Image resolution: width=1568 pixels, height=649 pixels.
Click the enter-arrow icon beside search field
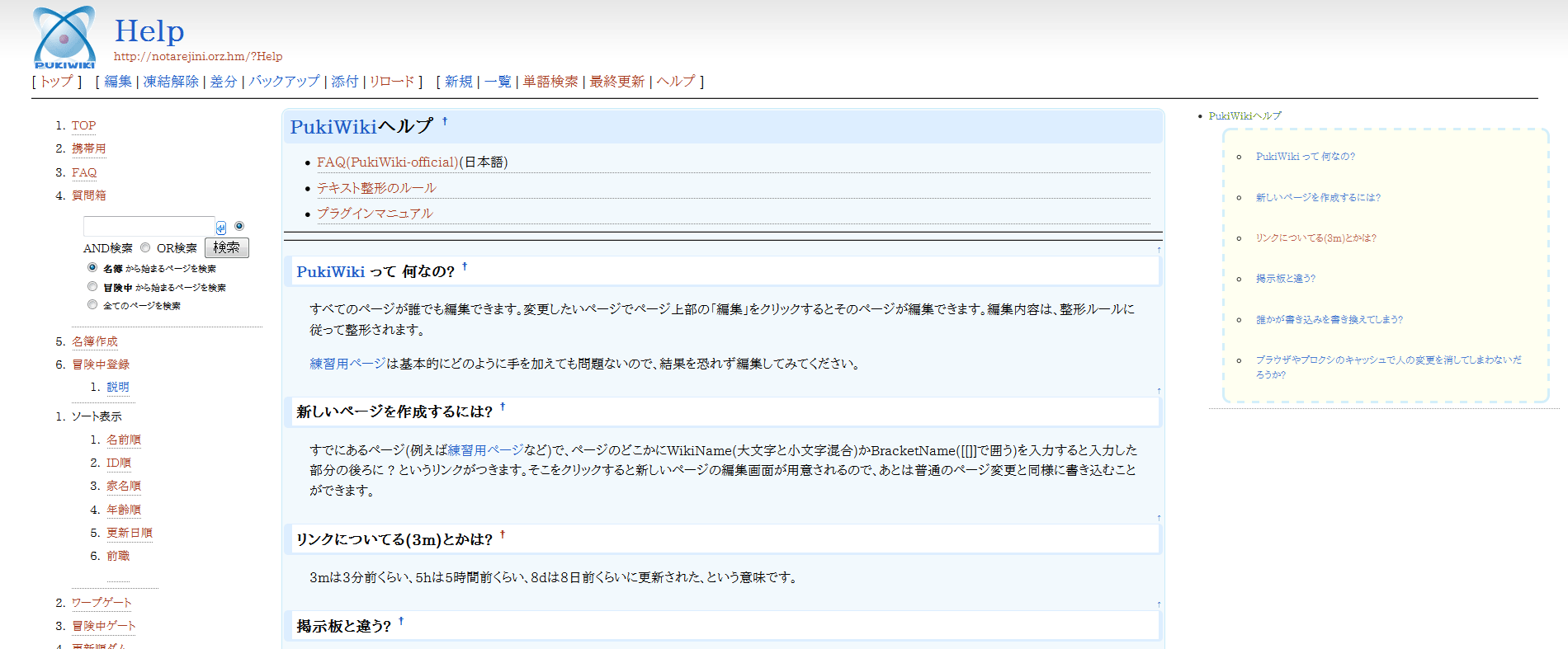tap(221, 228)
